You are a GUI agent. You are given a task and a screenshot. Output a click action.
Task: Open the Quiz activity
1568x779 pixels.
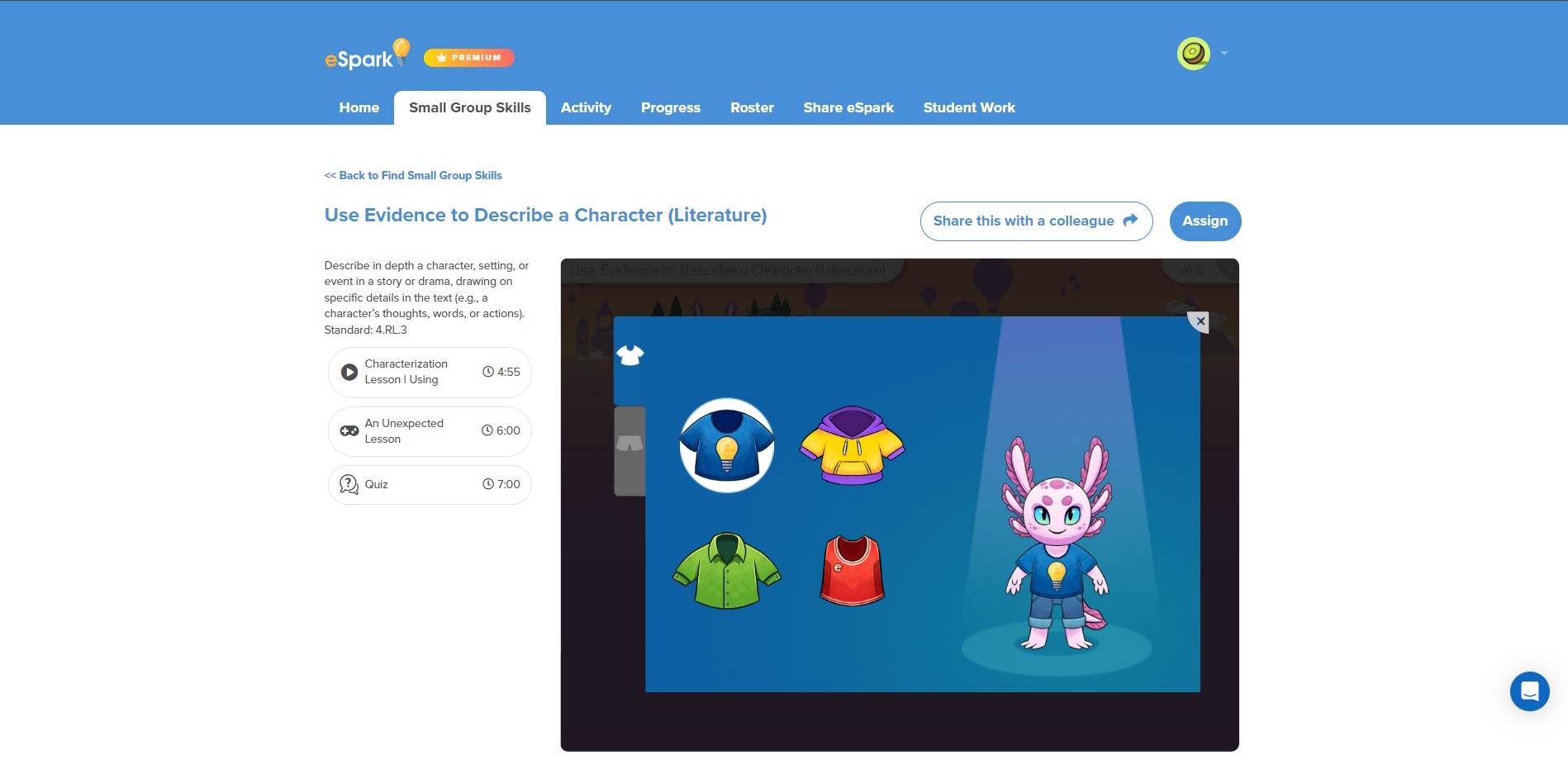coord(430,485)
